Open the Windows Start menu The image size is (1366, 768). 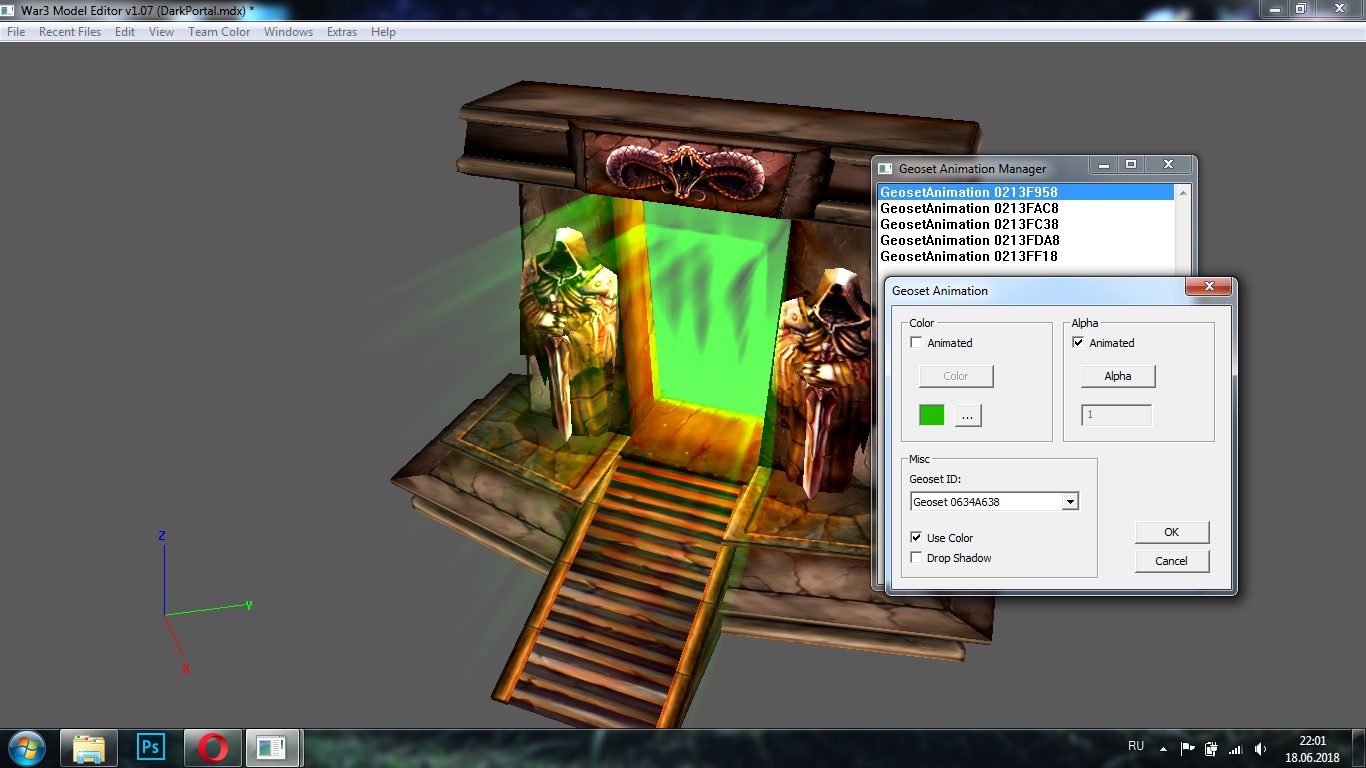click(26, 748)
